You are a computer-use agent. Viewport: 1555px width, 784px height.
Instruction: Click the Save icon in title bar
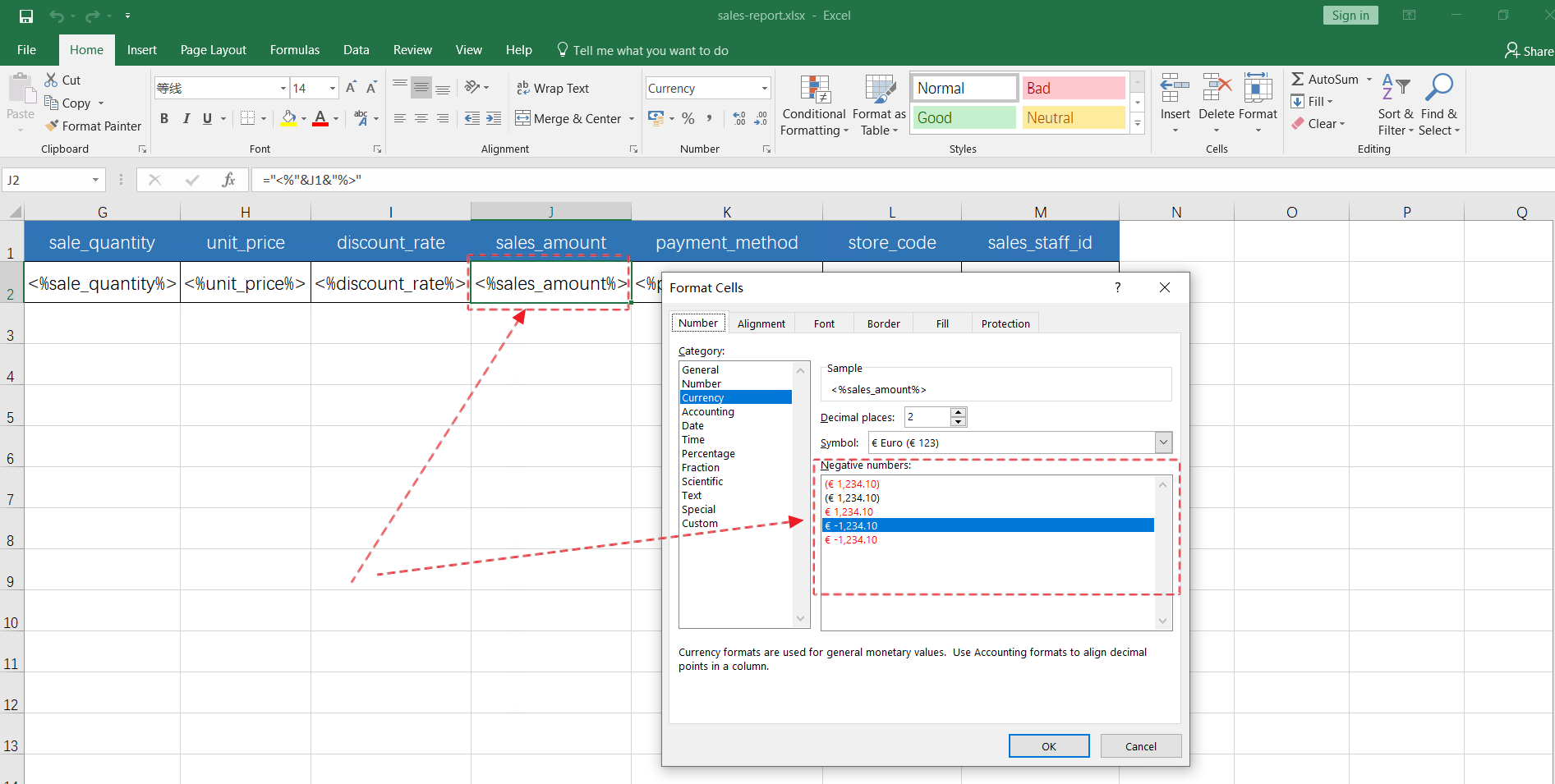[x=26, y=16]
